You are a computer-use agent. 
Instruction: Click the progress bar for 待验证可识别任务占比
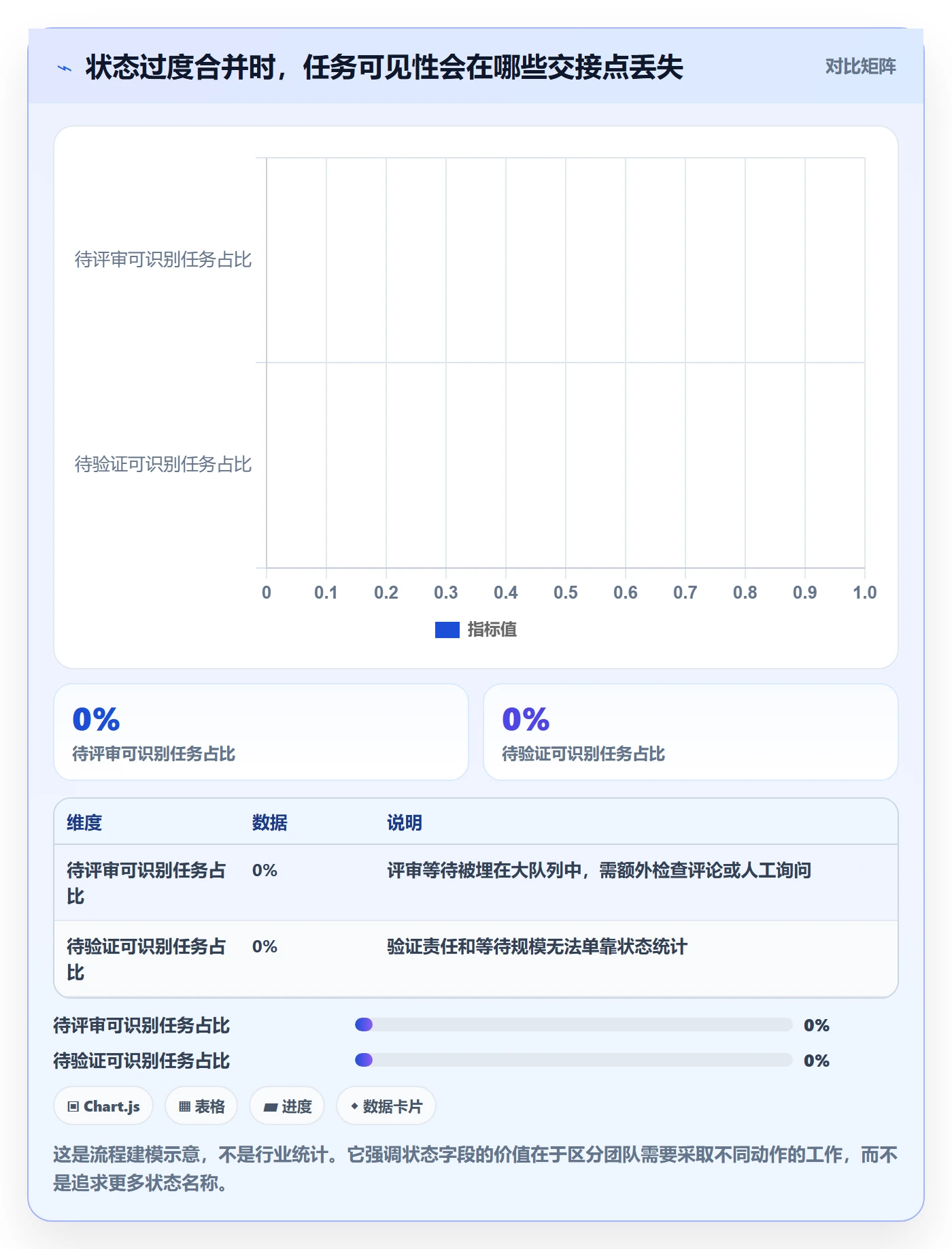[x=574, y=1060]
